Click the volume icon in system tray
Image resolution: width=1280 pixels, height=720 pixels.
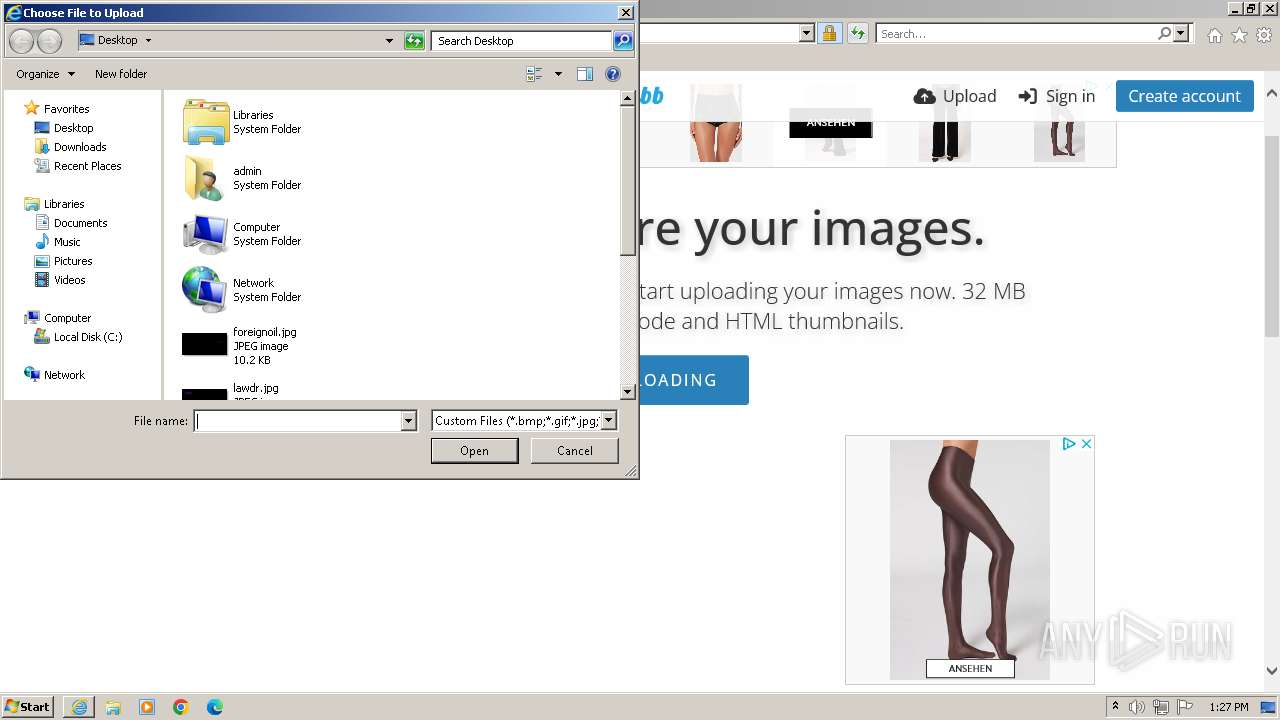[1138, 707]
